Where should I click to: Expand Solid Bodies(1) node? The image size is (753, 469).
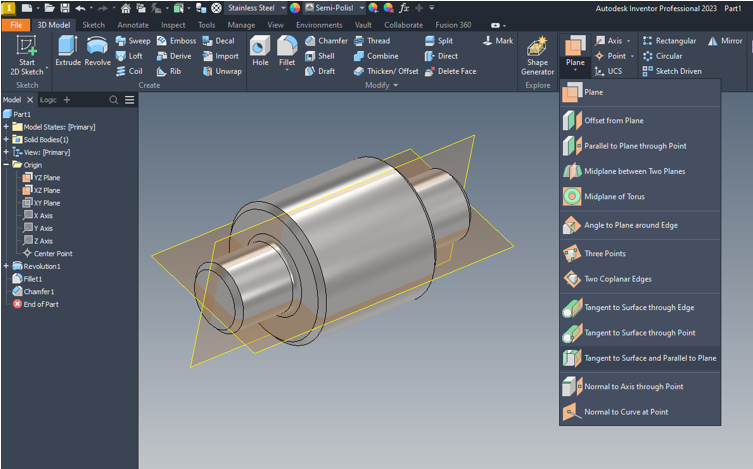(x=6, y=139)
